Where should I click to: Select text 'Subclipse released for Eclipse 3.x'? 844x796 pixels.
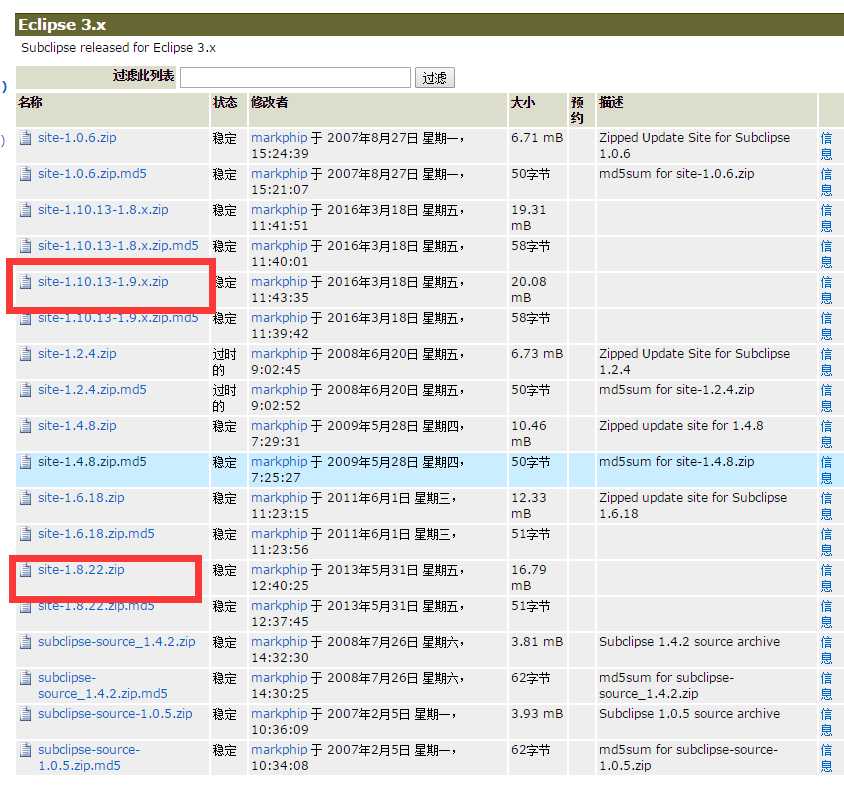point(118,48)
